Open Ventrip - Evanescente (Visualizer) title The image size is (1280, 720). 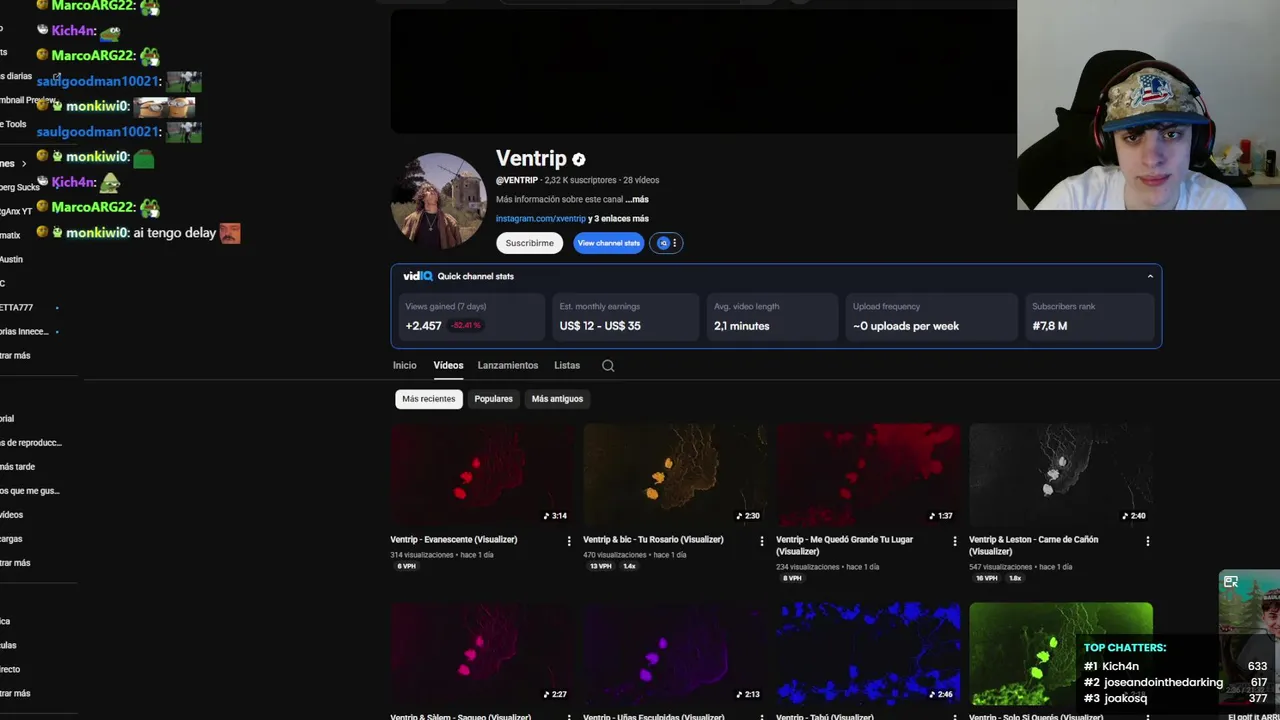pyautogui.click(x=454, y=539)
